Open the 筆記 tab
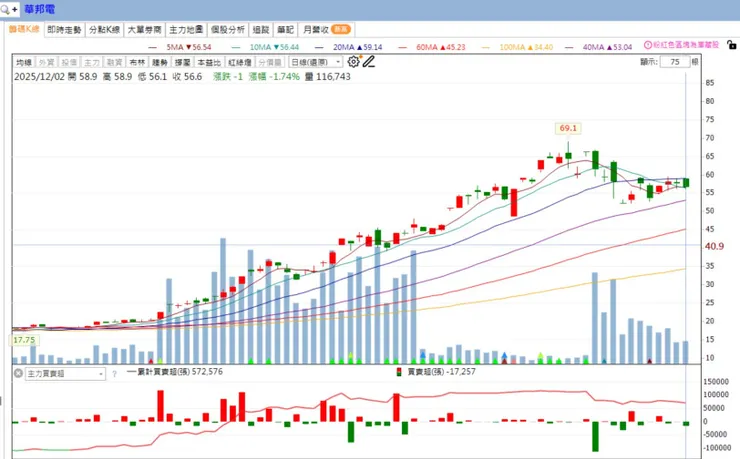 (x=285, y=30)
